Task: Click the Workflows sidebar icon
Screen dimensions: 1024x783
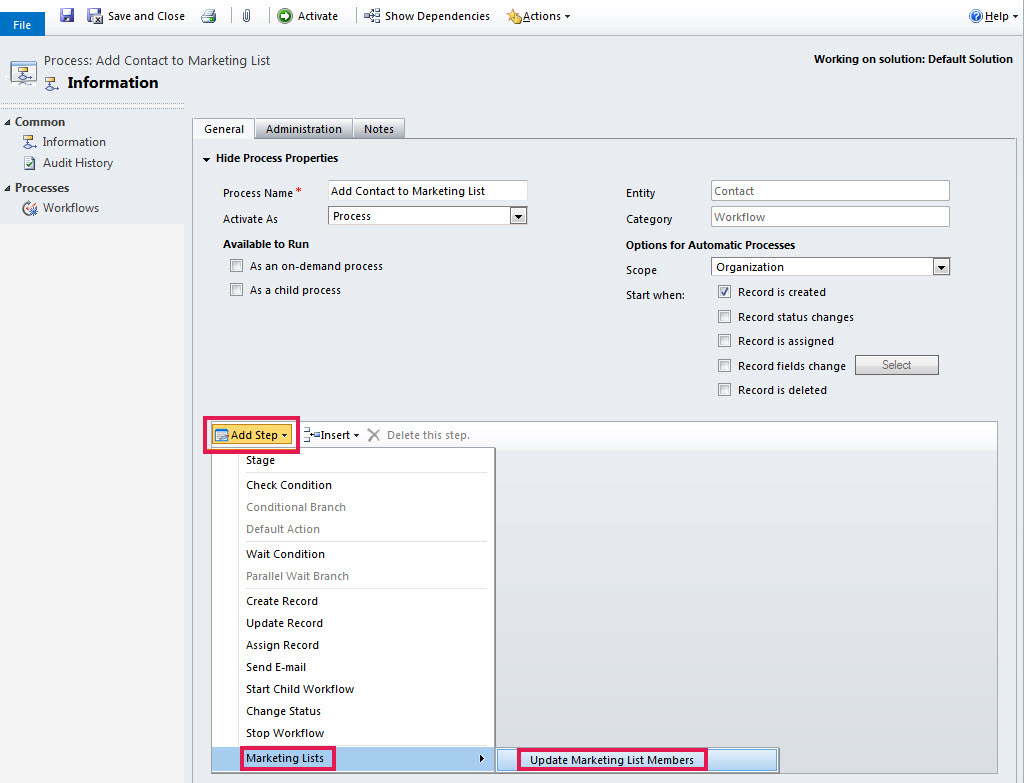Action: (x=30, y=208)
